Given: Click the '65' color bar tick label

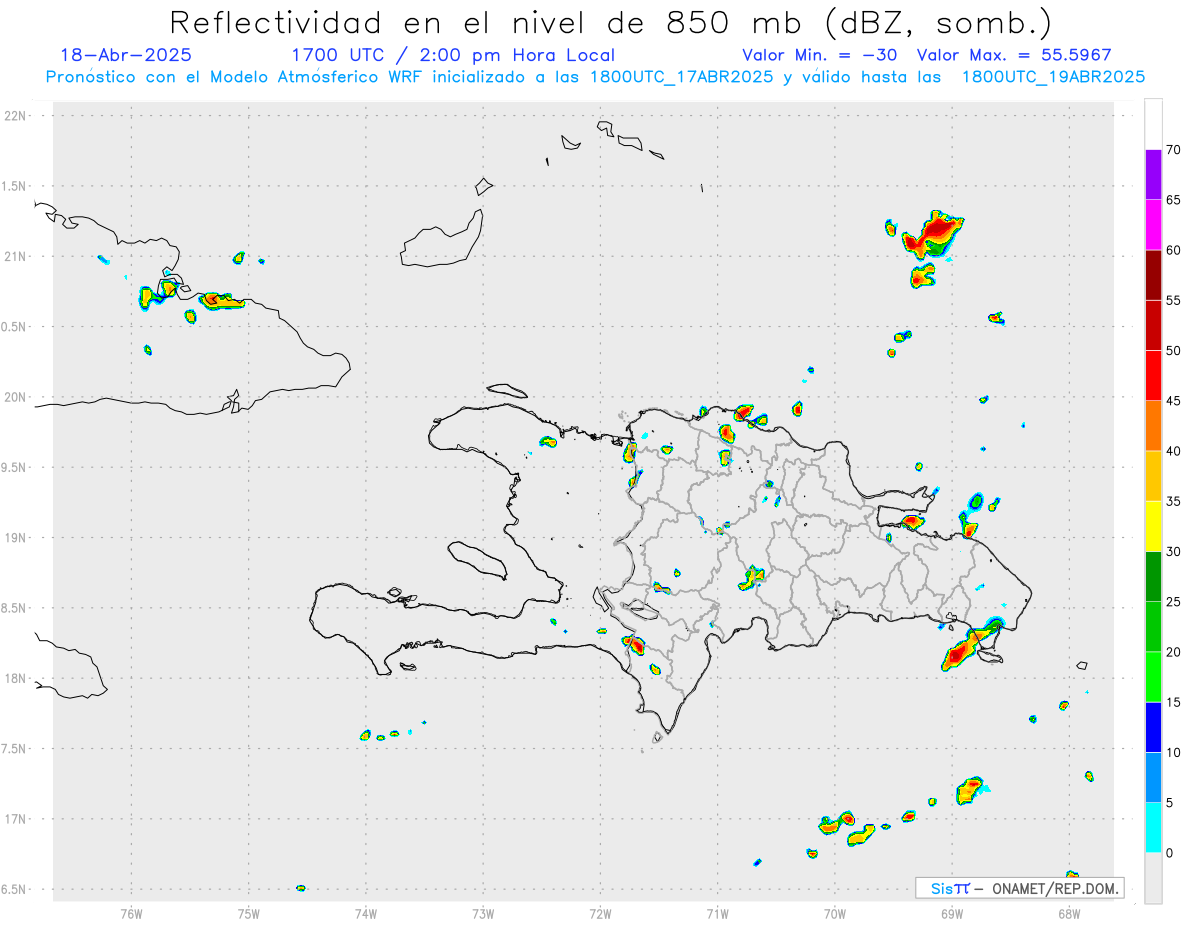Looking at the screenshot, I should point(1173,200).
